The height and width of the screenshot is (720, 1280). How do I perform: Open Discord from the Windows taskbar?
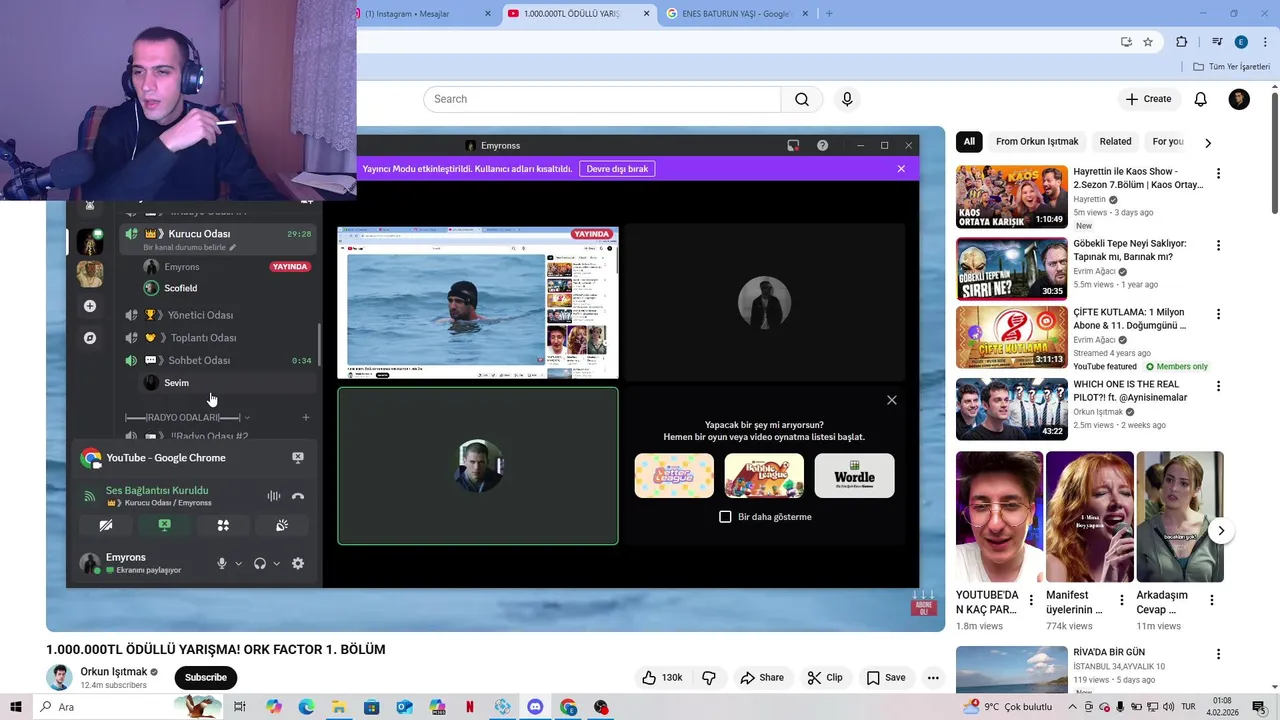click(x=535, y=707)
